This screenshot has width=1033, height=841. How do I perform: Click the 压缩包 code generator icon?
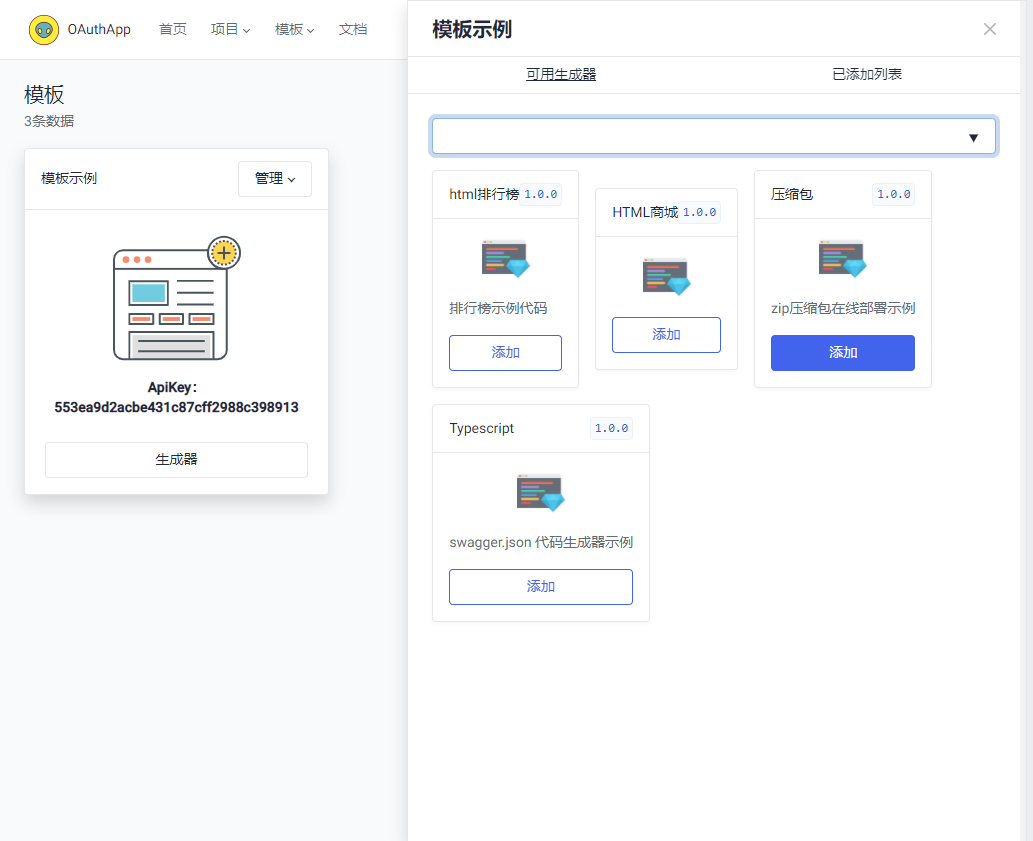point(843,258)
